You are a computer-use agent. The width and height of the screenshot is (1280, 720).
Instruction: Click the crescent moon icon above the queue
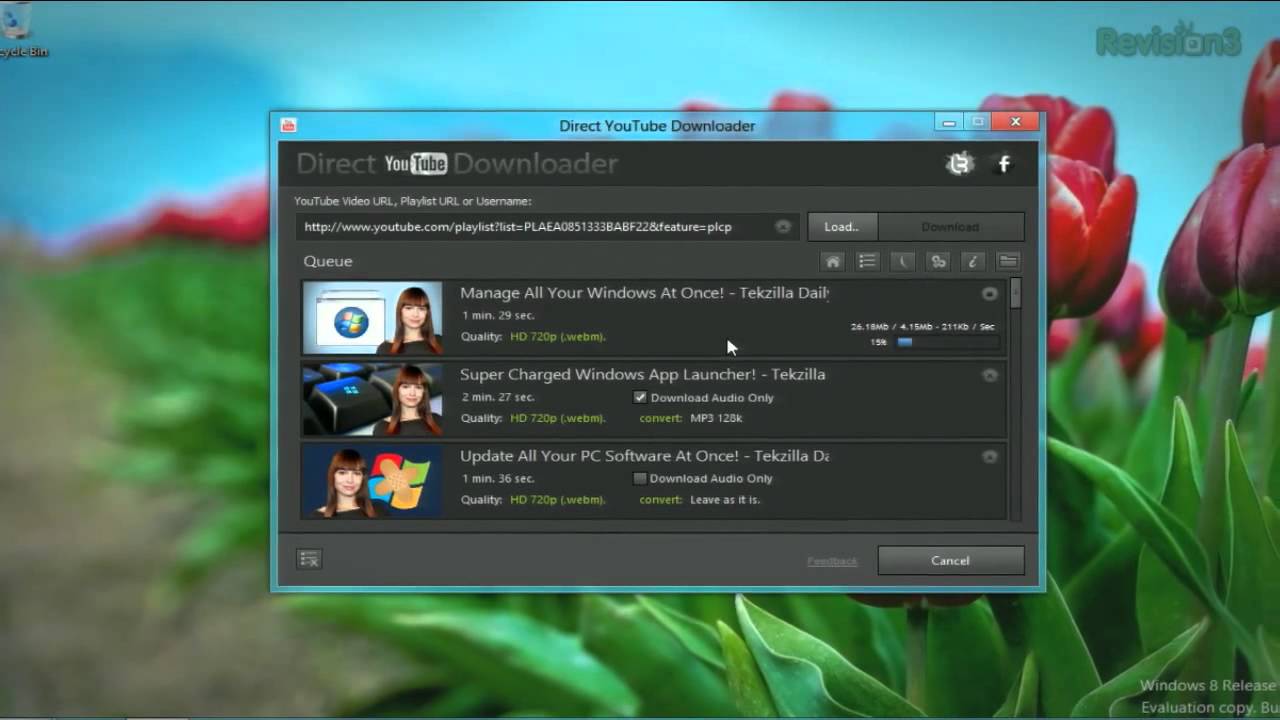(x=902, y=261)
